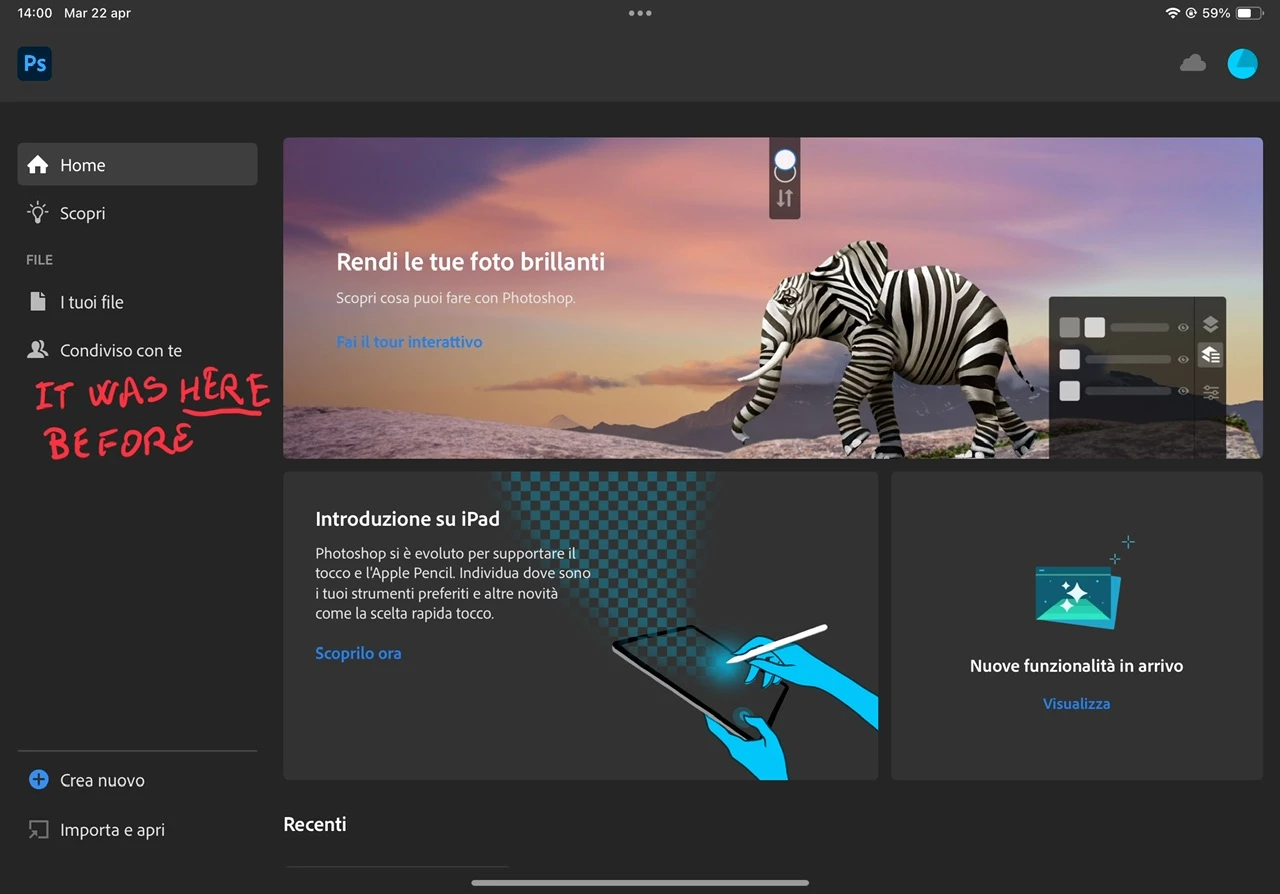
Task: Click the Photoshop Ps logo icon
Action: pyautogui.click(x=35, y=64)
